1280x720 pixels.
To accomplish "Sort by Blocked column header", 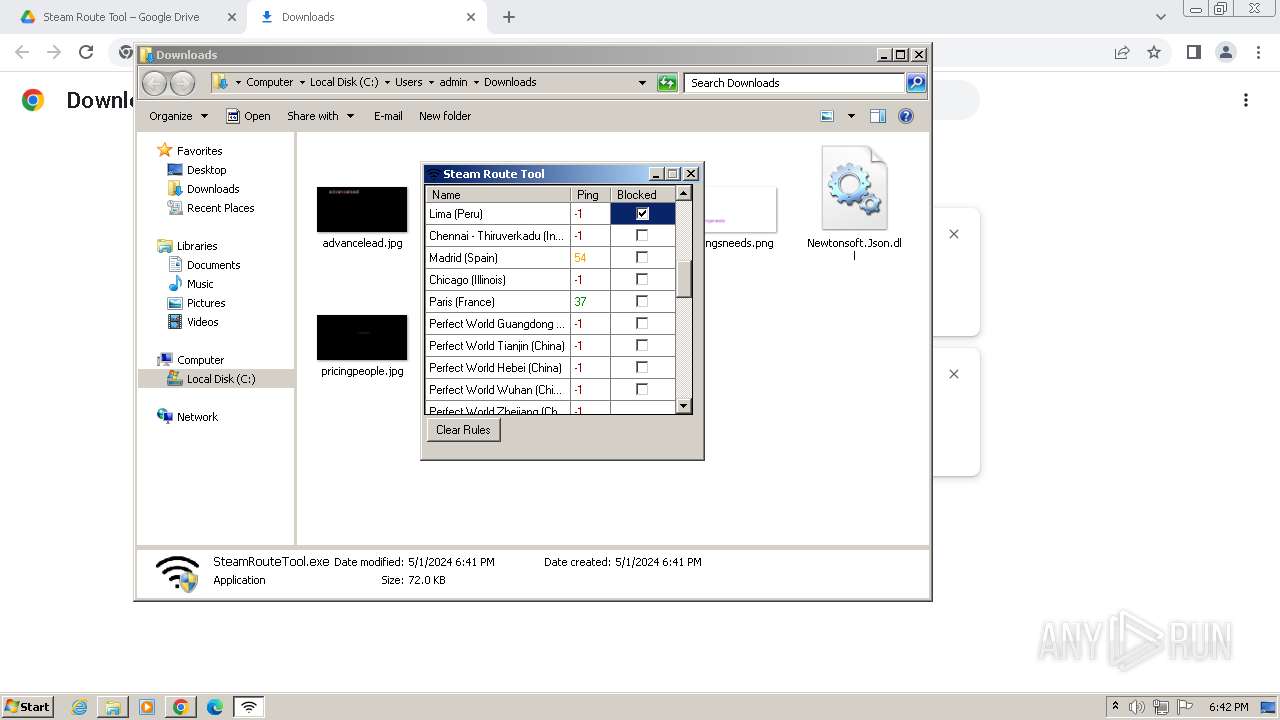I will (x=642, y=194).
